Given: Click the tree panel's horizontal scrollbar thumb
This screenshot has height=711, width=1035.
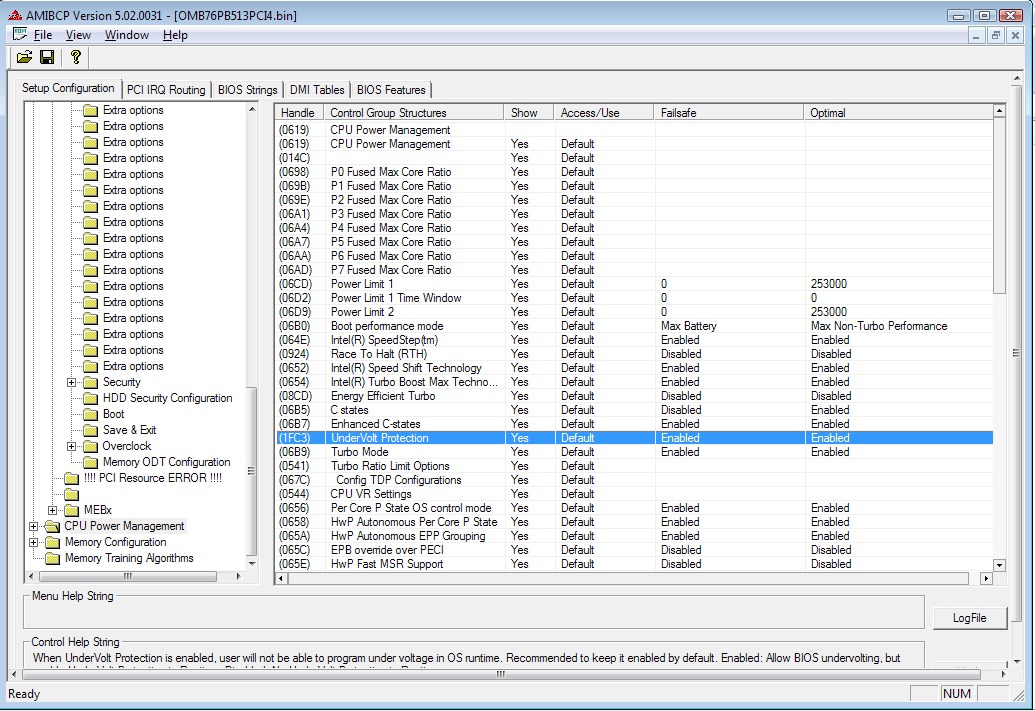Looking at the screenshot, I should (x=127, y=576).
